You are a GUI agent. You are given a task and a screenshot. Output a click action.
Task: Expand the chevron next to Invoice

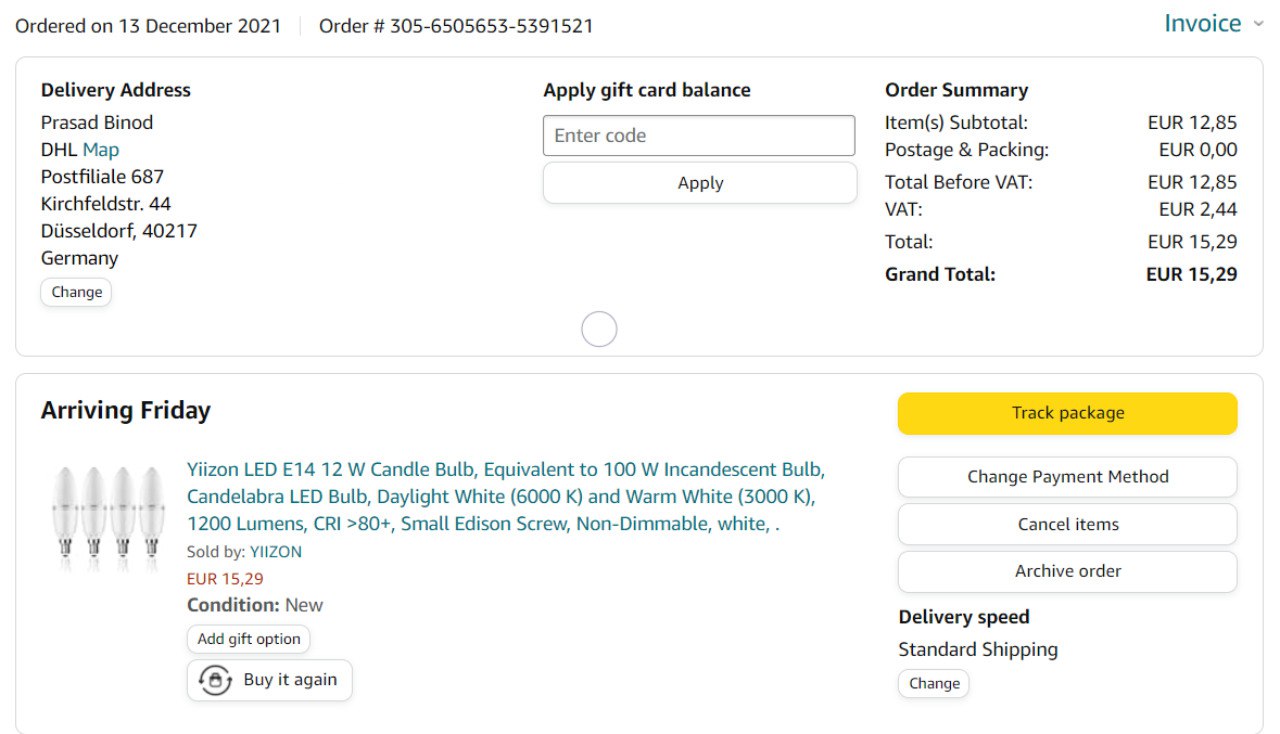click(x=1258, y=25)
